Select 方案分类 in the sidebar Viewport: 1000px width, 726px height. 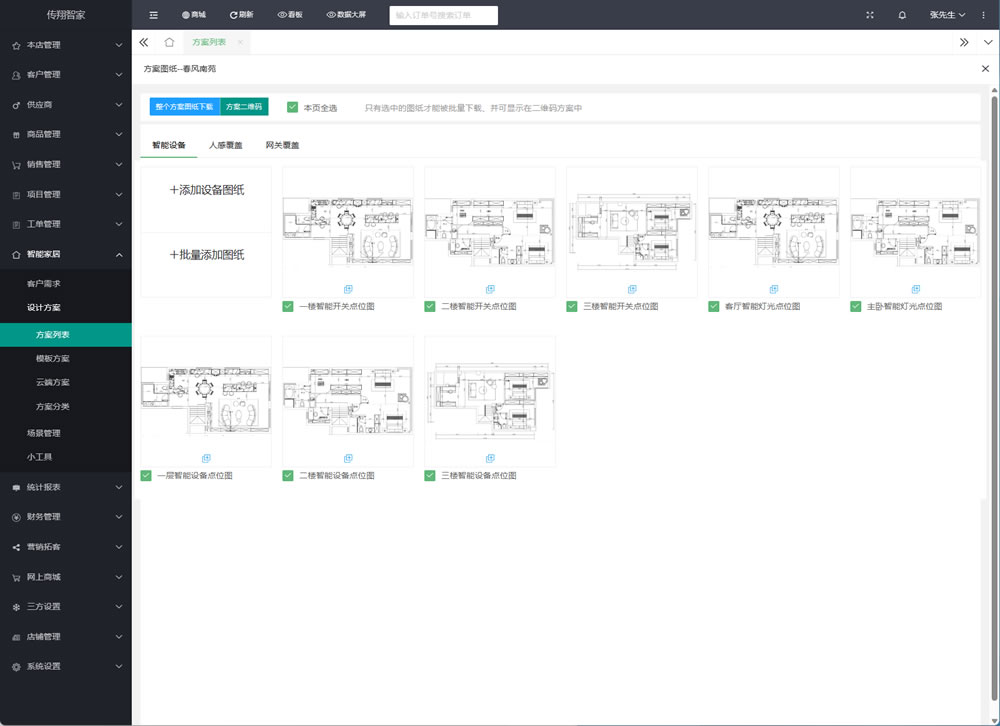pyautogui.click(x=66, y=406)
